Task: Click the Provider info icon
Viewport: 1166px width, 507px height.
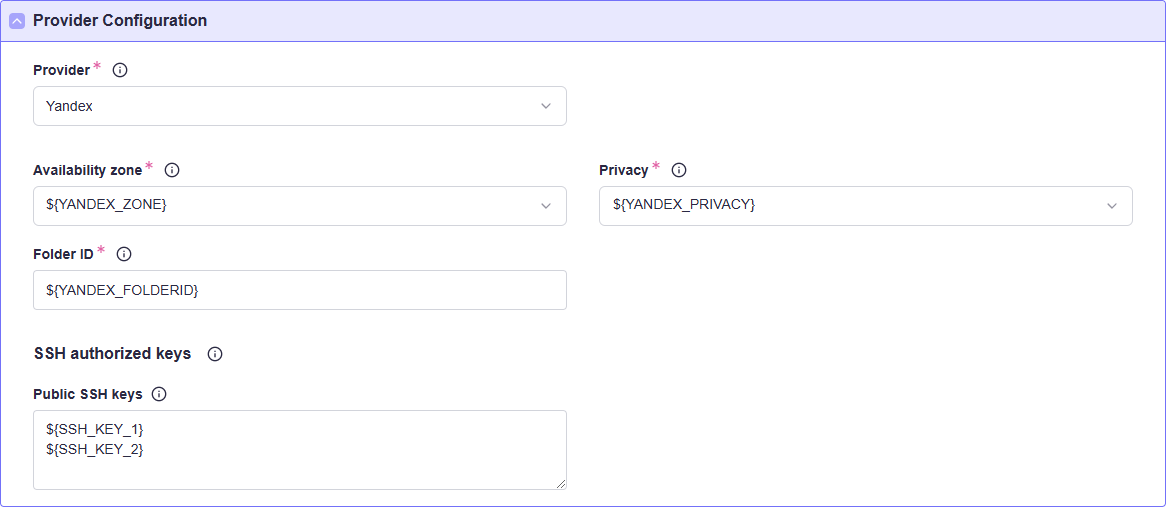Action: pos(120,70)
